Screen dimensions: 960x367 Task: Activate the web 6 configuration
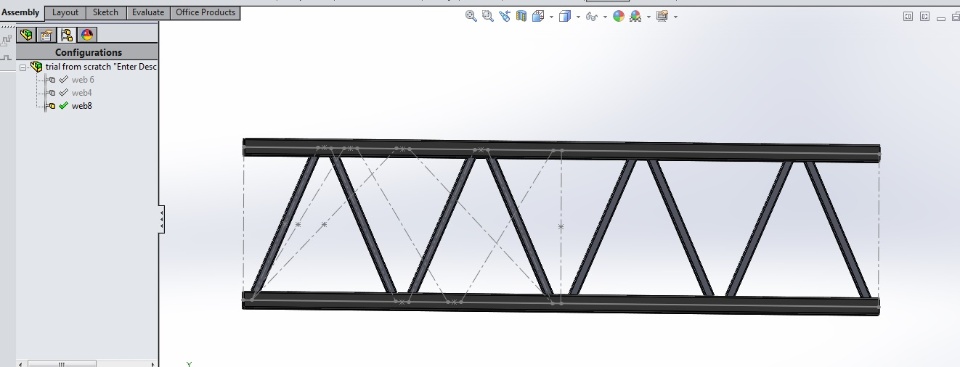tap(83, 80)
